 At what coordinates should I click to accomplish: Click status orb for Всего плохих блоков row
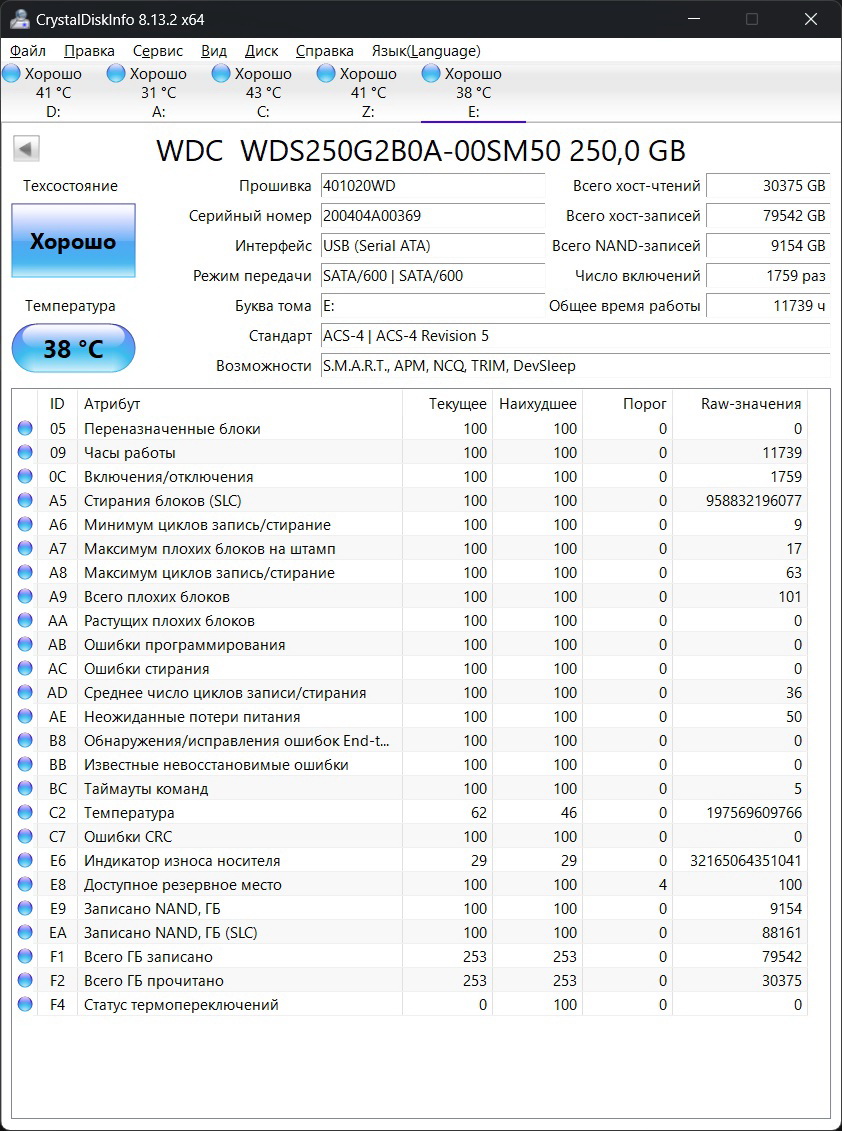click(x=25, y=597)
